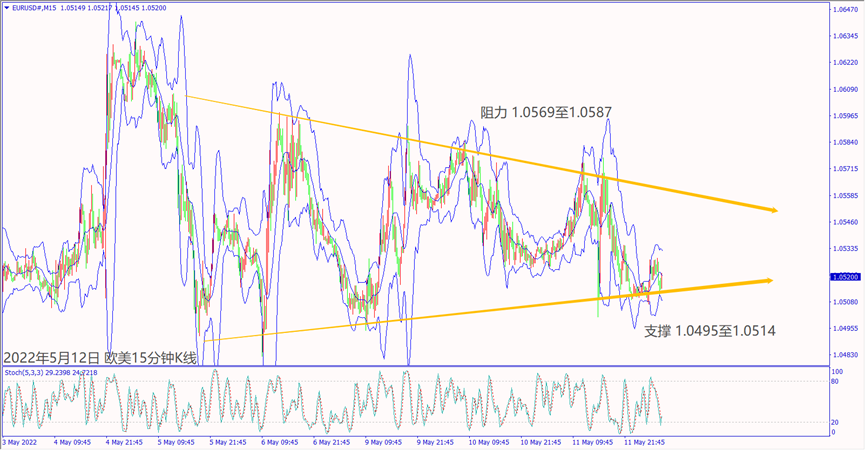
Task: Click the EURUSD#,M15 chart symbol title
Action: [34, 8]
